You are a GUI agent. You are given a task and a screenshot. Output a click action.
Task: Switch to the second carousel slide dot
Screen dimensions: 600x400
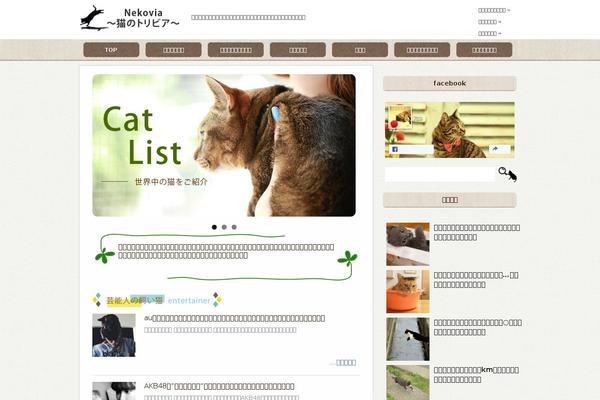point(224,227)
